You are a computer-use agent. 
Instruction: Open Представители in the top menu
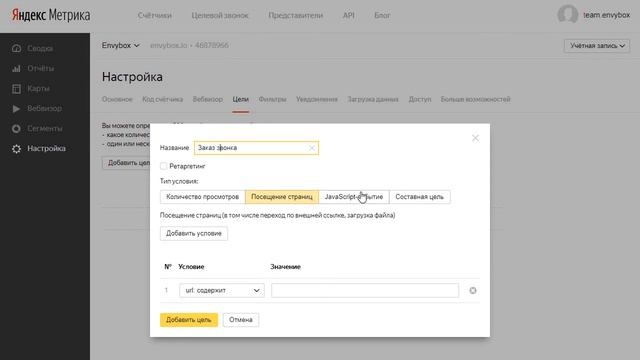tap(296, 16)
